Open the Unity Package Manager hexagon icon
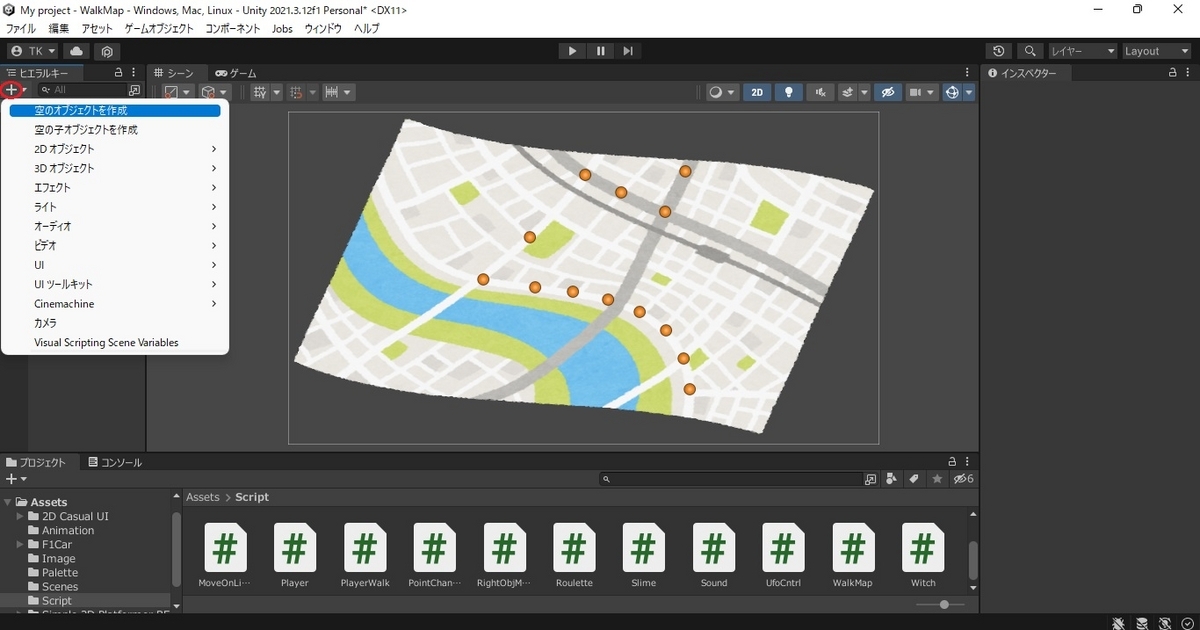 coord(108,51)
